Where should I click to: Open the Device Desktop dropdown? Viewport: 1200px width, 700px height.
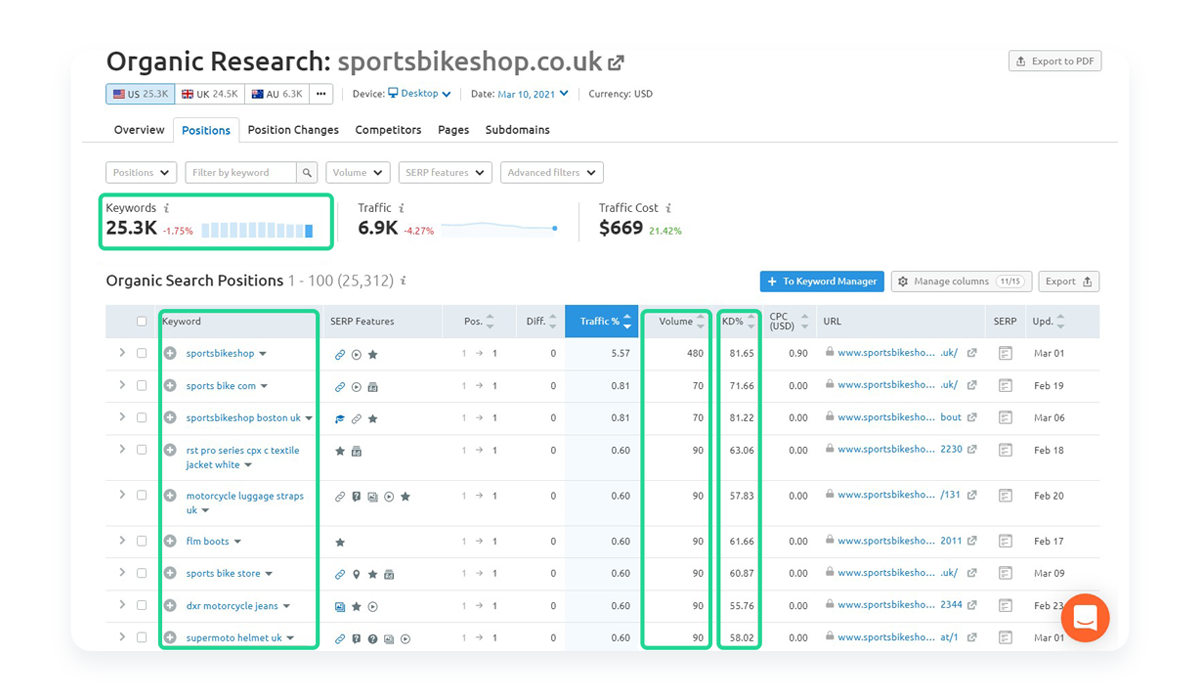419,94
